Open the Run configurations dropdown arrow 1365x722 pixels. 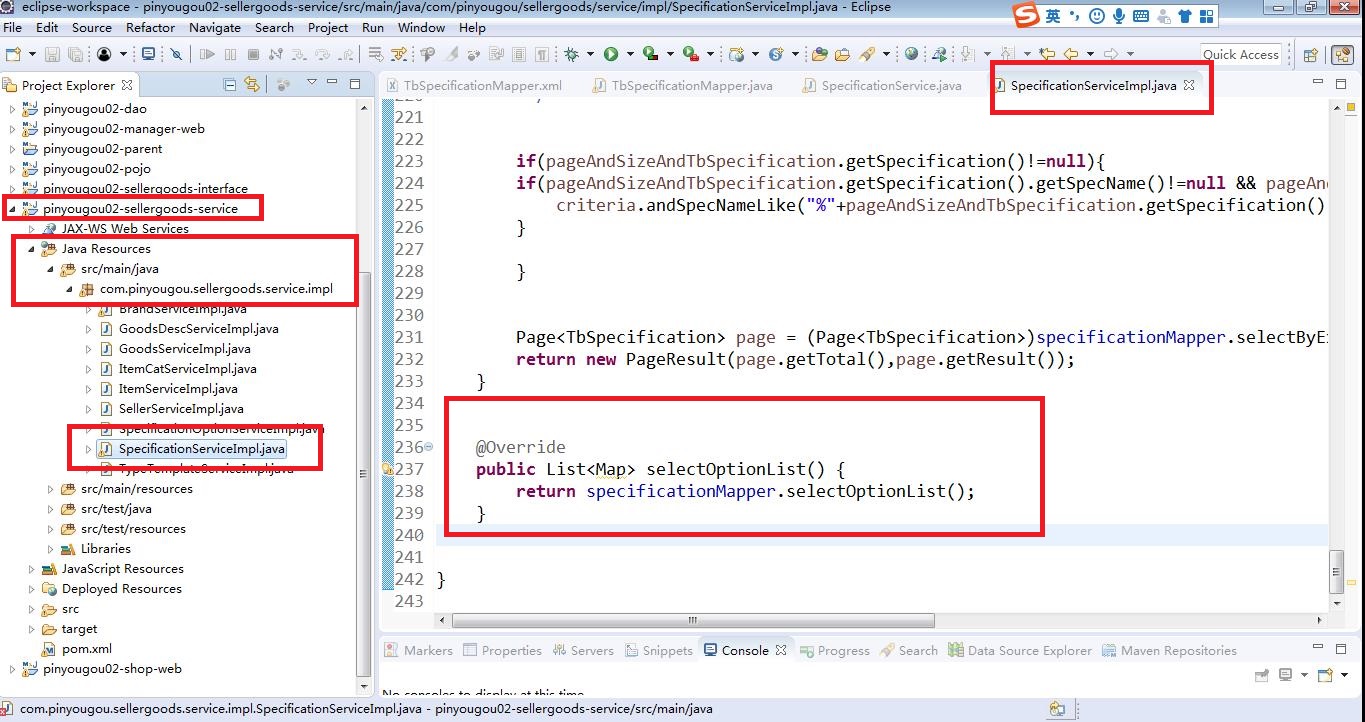pos(630,54)
